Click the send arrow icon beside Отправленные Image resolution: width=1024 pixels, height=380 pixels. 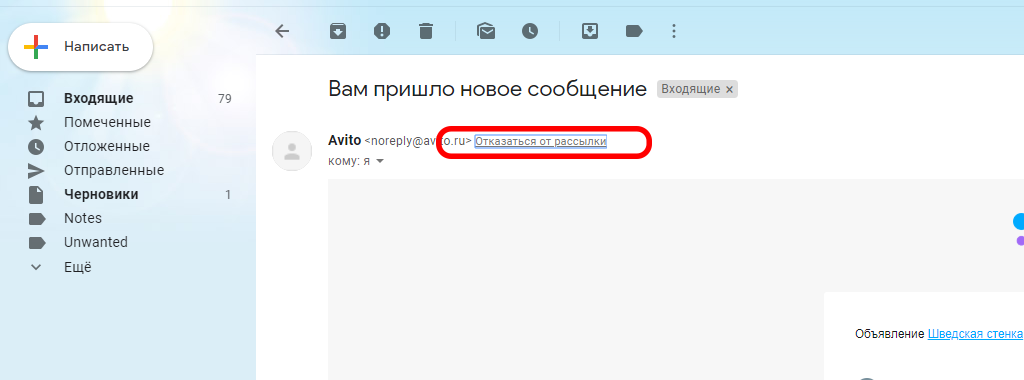[37, 170]
